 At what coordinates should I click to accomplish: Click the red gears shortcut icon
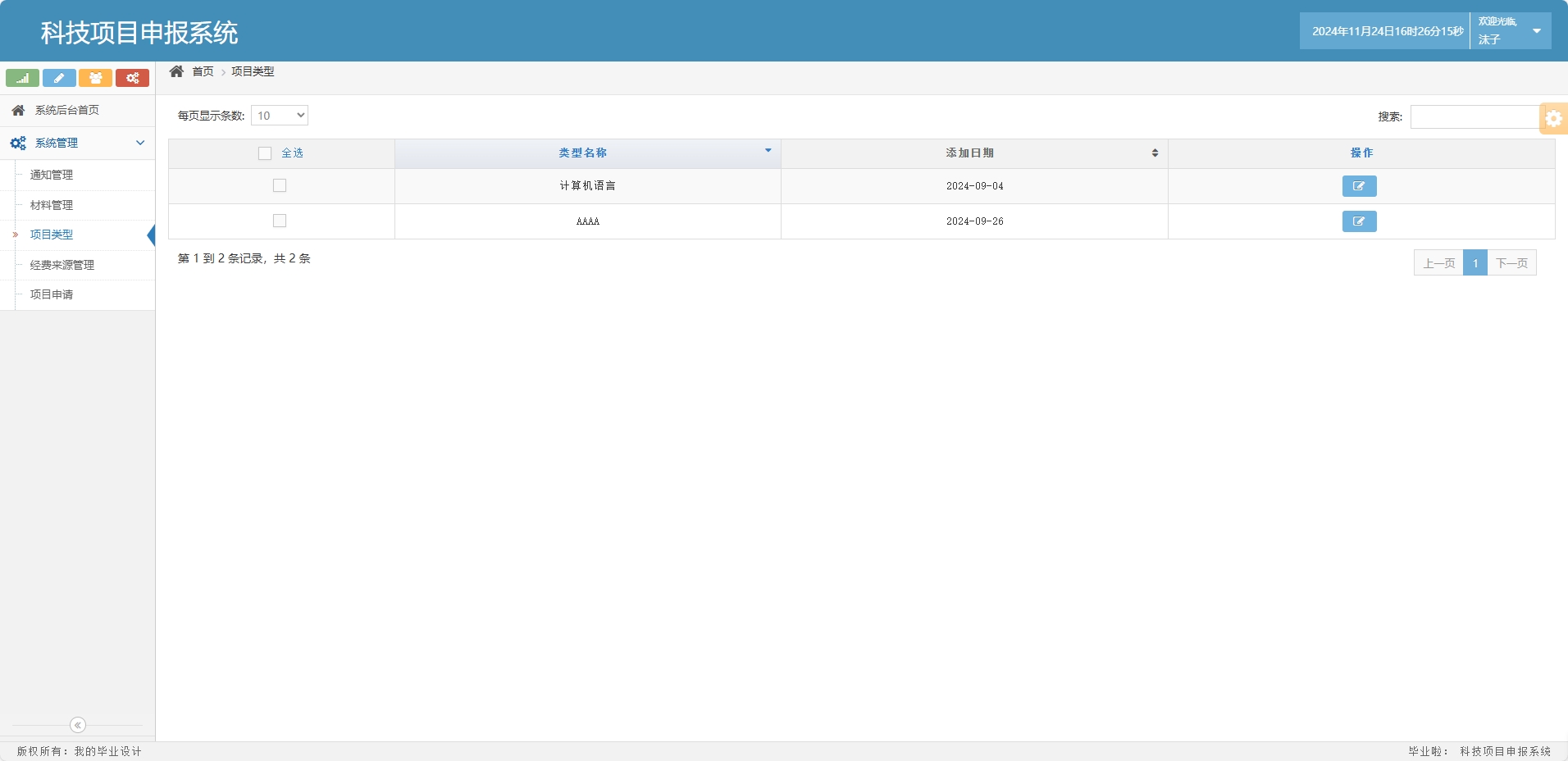(x=132, y=78)
